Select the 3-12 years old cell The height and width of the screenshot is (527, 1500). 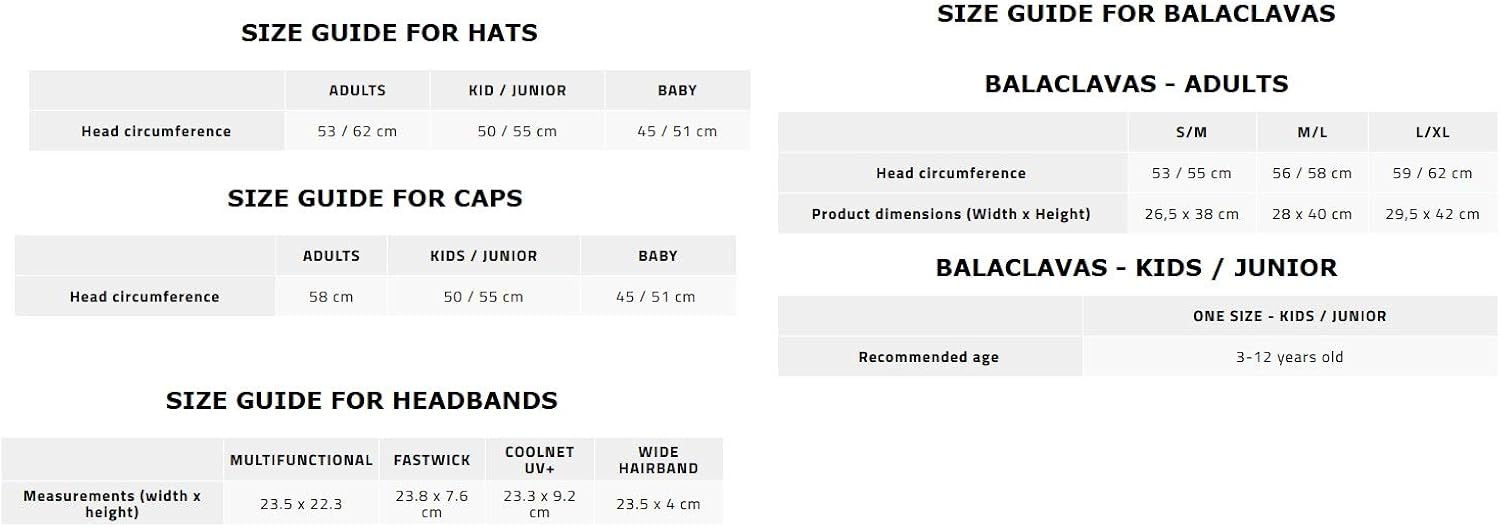[x=1289, y=357]
